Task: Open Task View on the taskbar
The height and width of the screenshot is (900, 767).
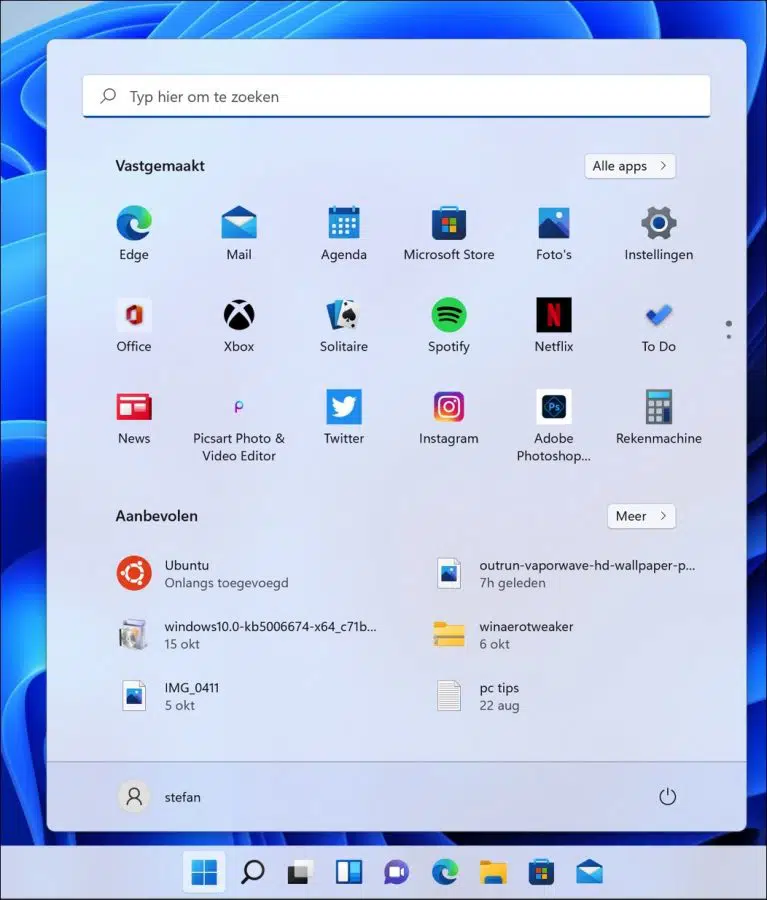Action: 300,872
